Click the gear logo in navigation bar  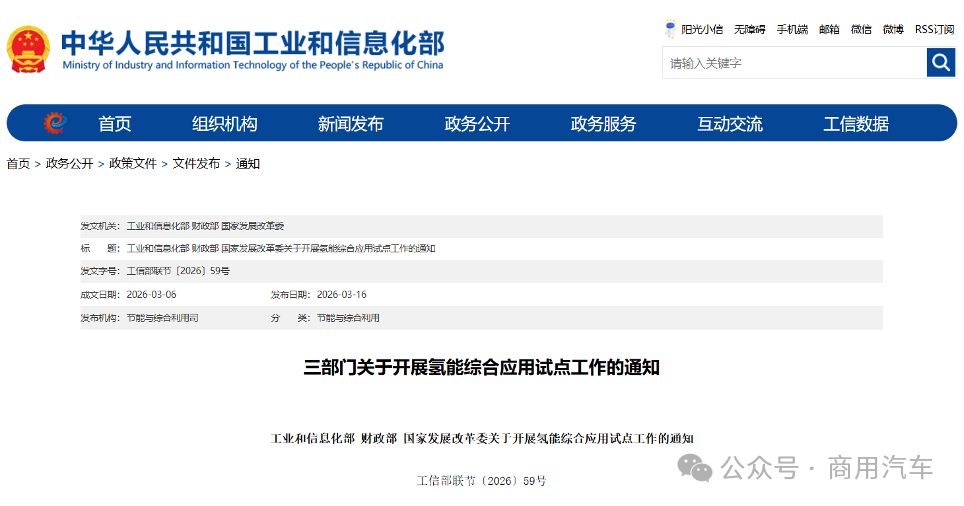[x=55, y=123]
